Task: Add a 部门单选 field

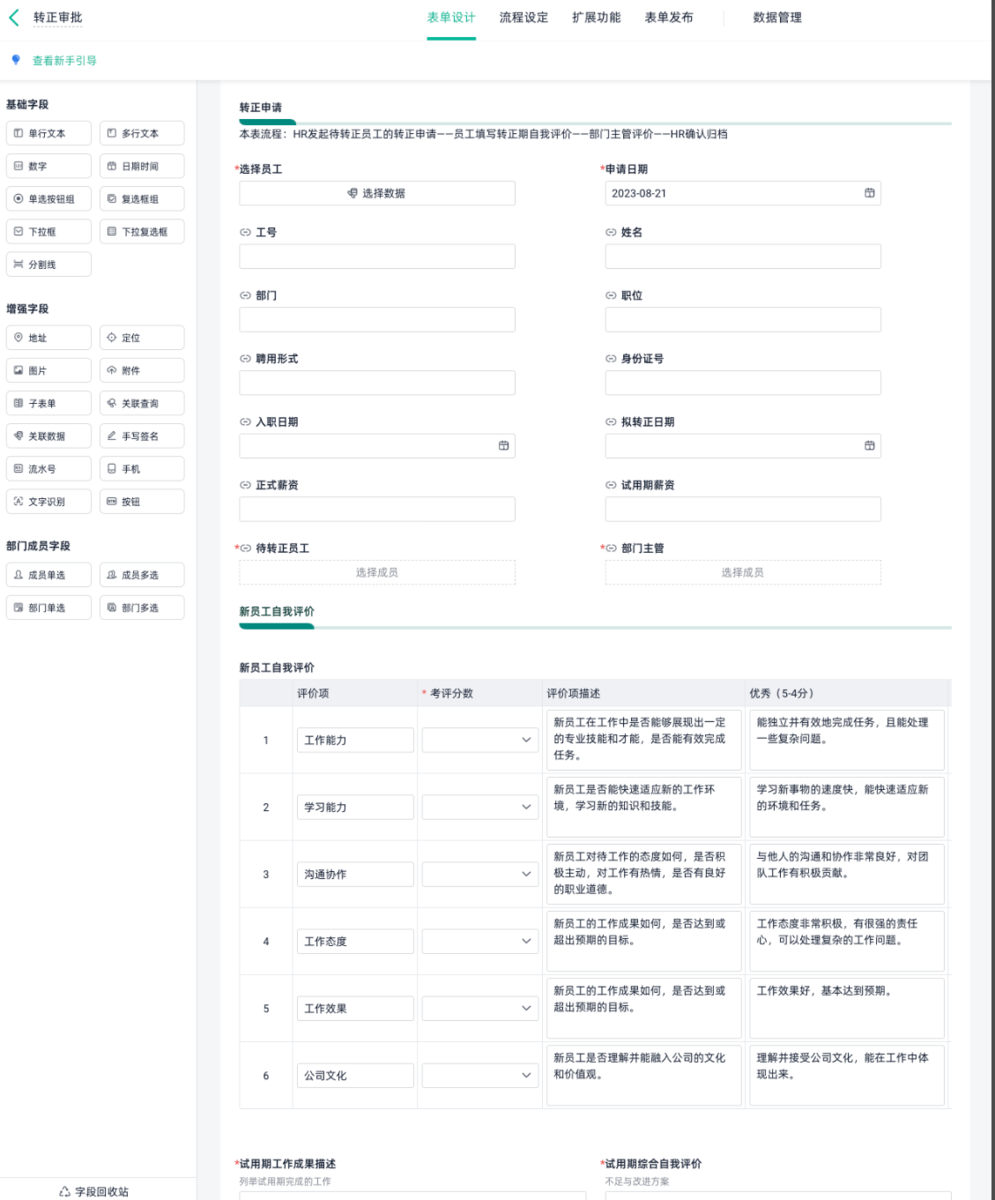Action: [x=48, y=607]
